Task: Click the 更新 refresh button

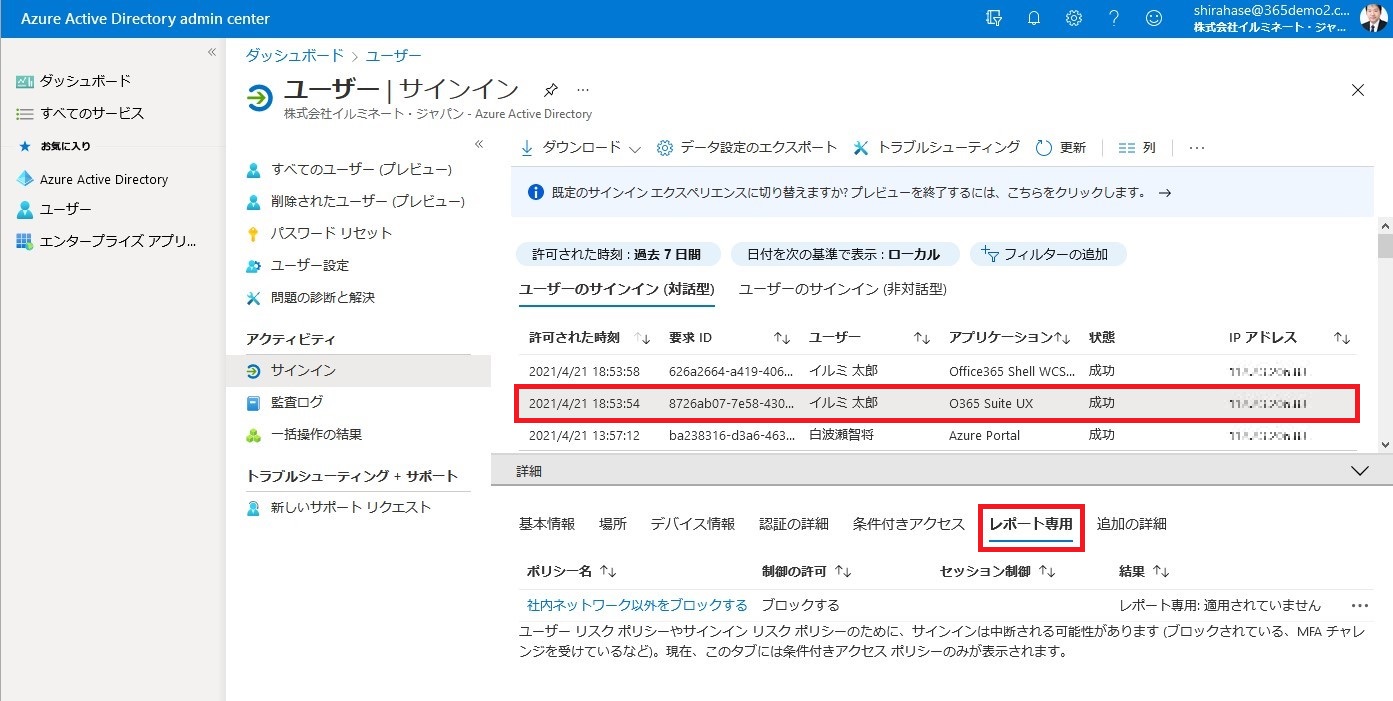Action: 1061,147
